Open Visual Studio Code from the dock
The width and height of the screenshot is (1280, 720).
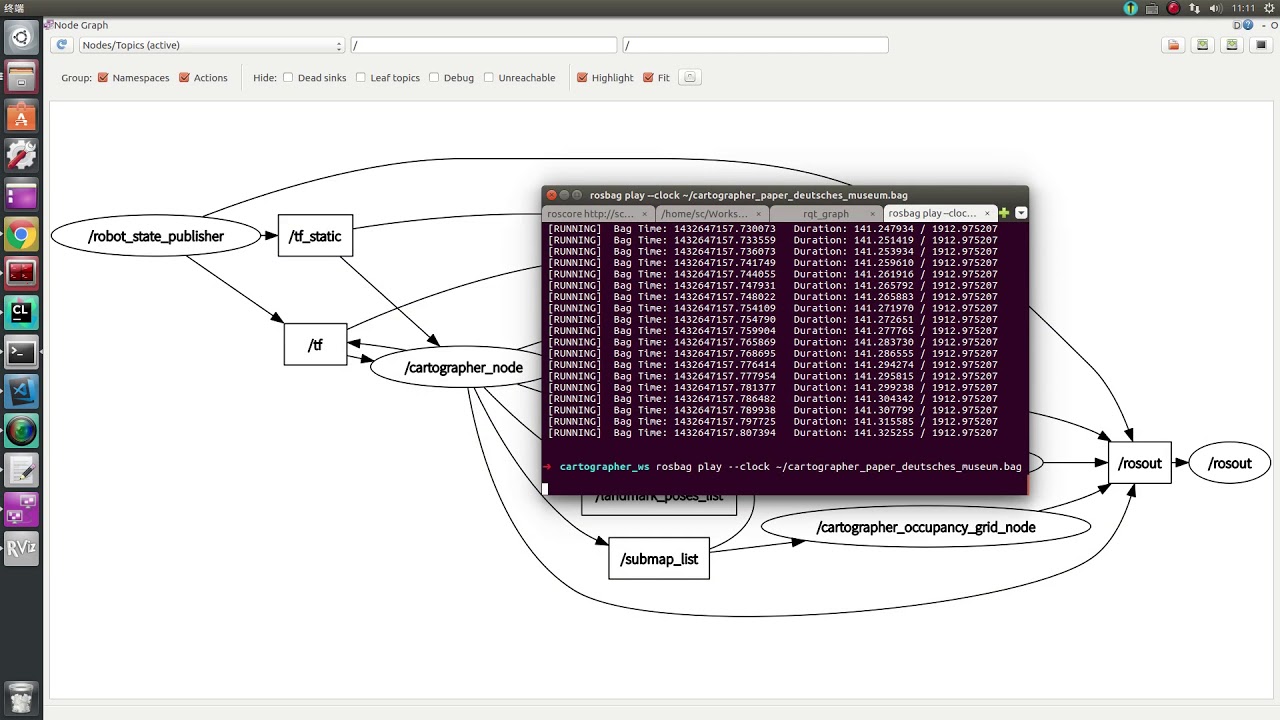coord(21,391)
